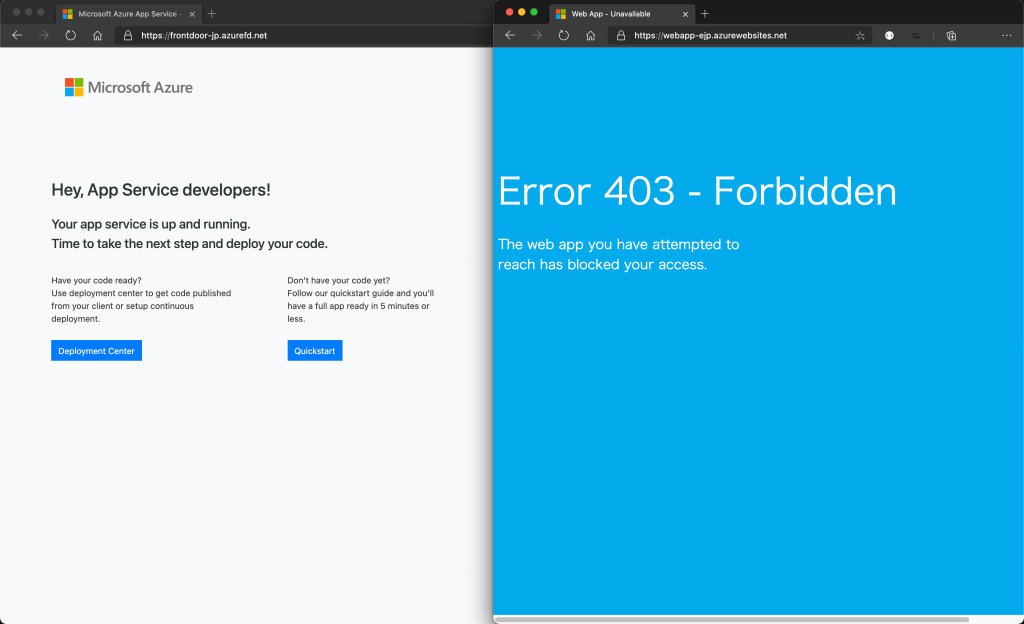Open Edge settings and more menu
Viewport: 1024px width, 624px height.
point(1006,35)
